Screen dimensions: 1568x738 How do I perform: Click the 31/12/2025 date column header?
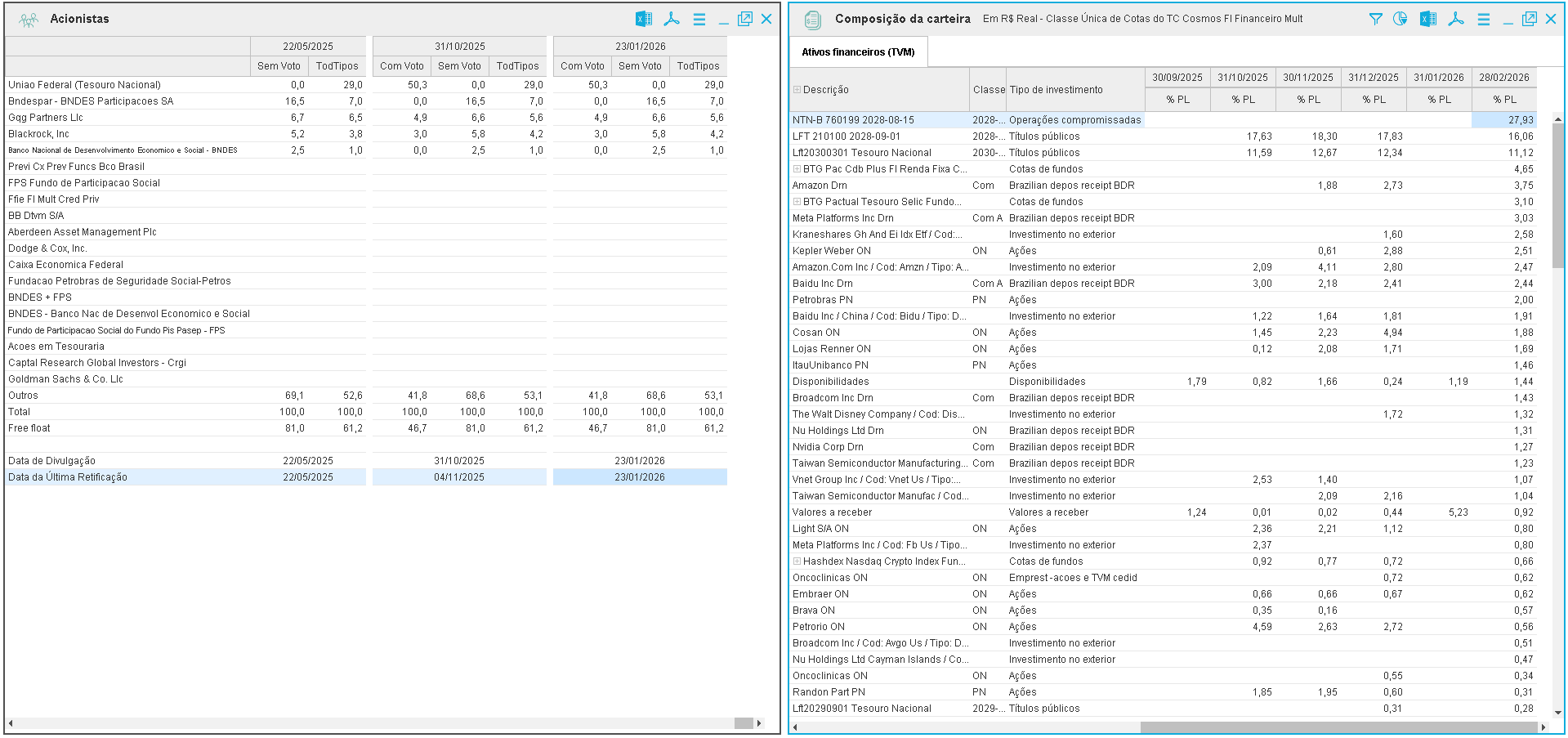[1374, 78]
